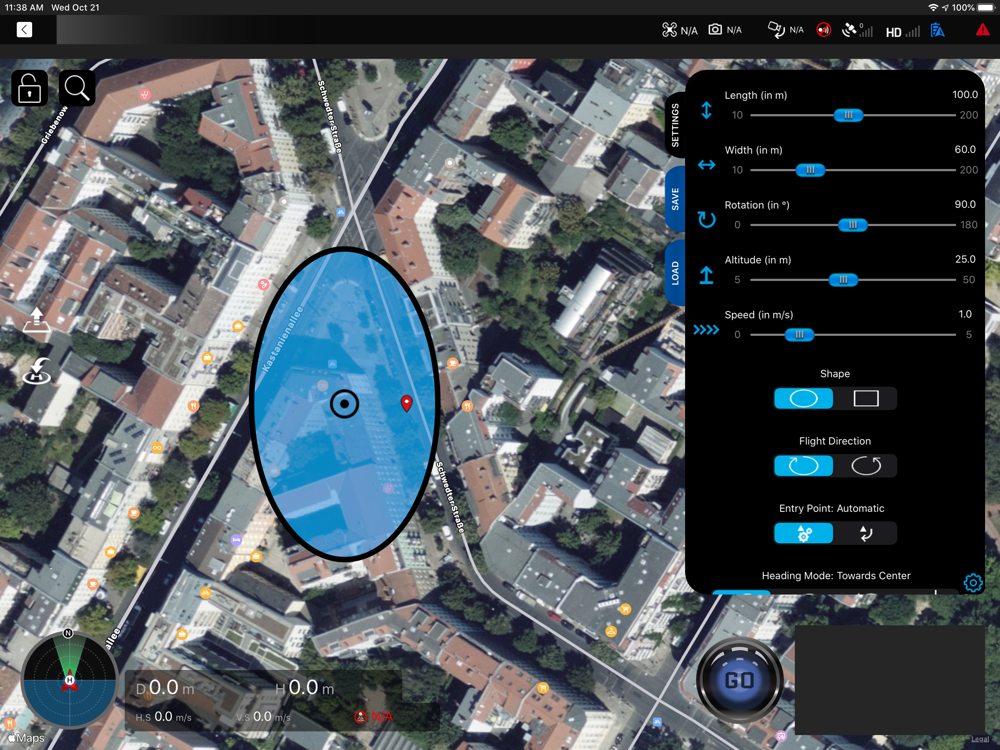Image resolution: width=1000 pixels, height=750 pixels.
Task: Click the Speed slider handle
Action: pos(799,334)
